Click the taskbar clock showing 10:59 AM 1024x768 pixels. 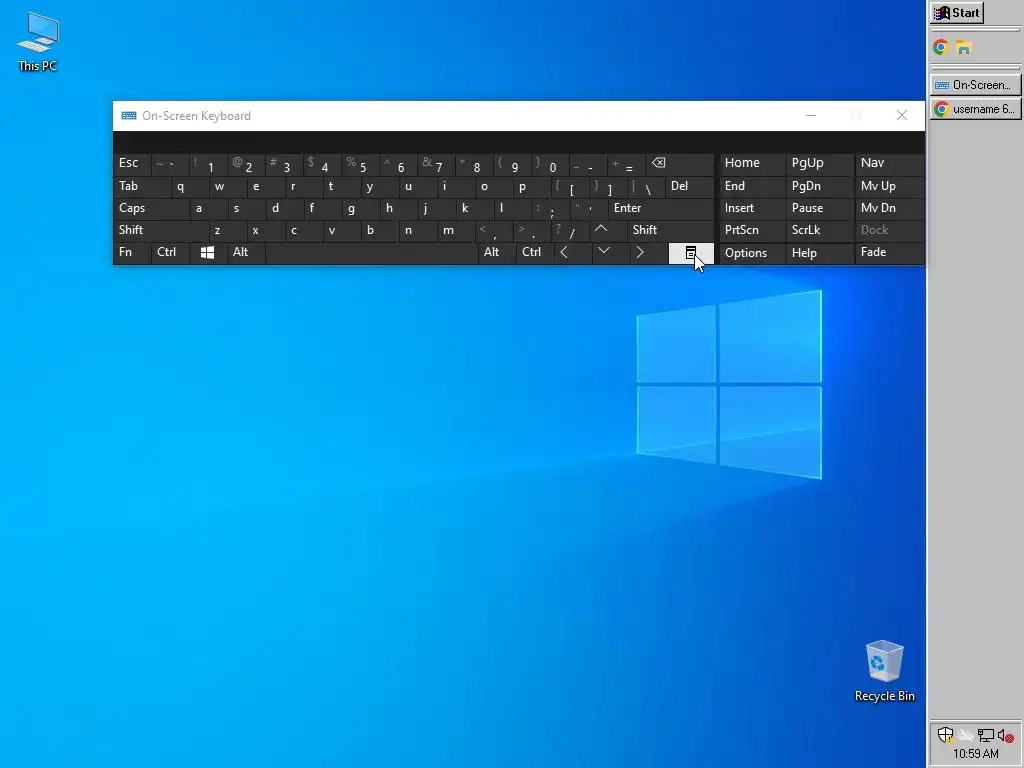[976, 754]
